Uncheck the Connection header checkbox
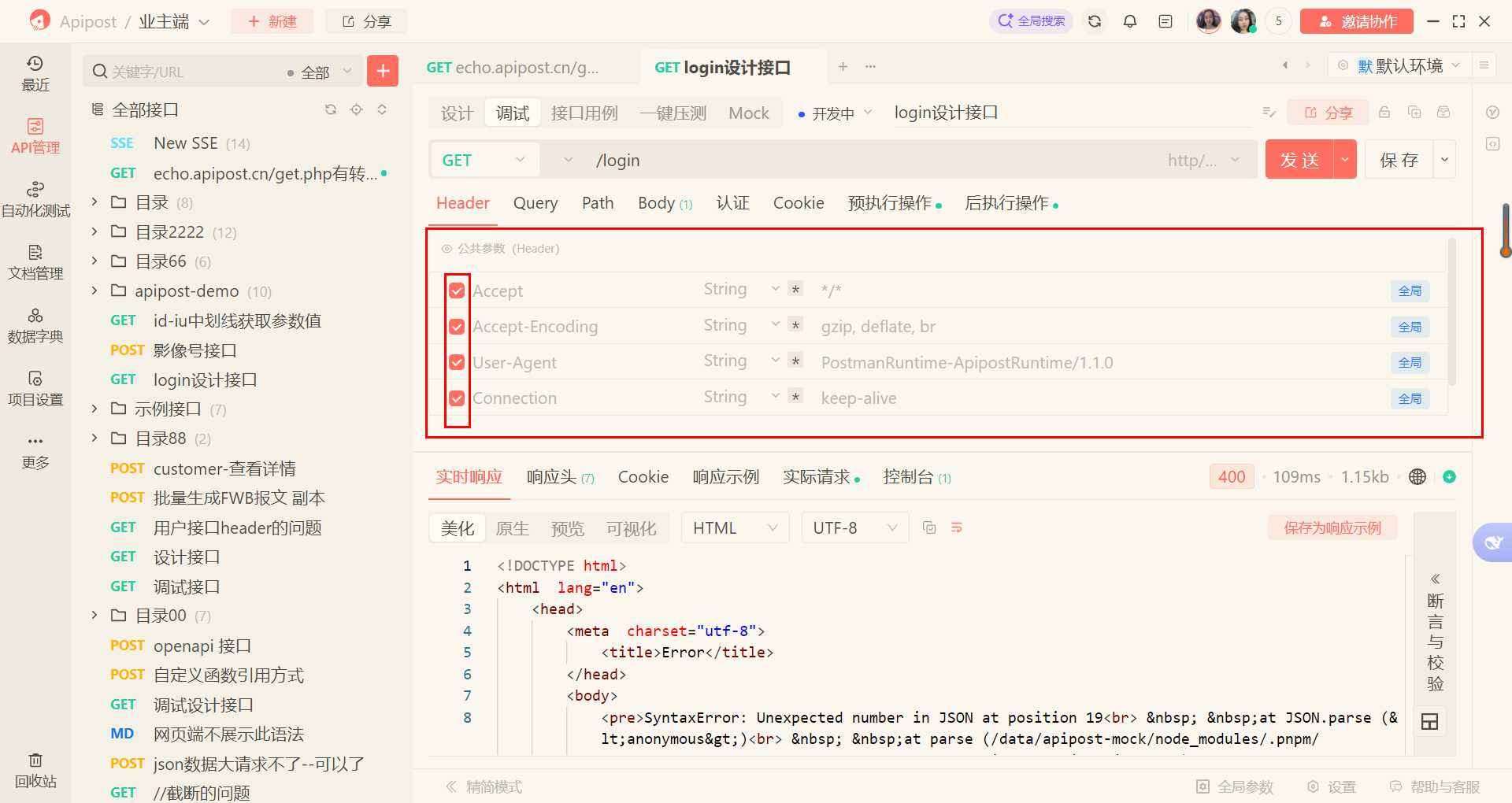This screenshot has width=1512, height=803. [x=457, y=398]
